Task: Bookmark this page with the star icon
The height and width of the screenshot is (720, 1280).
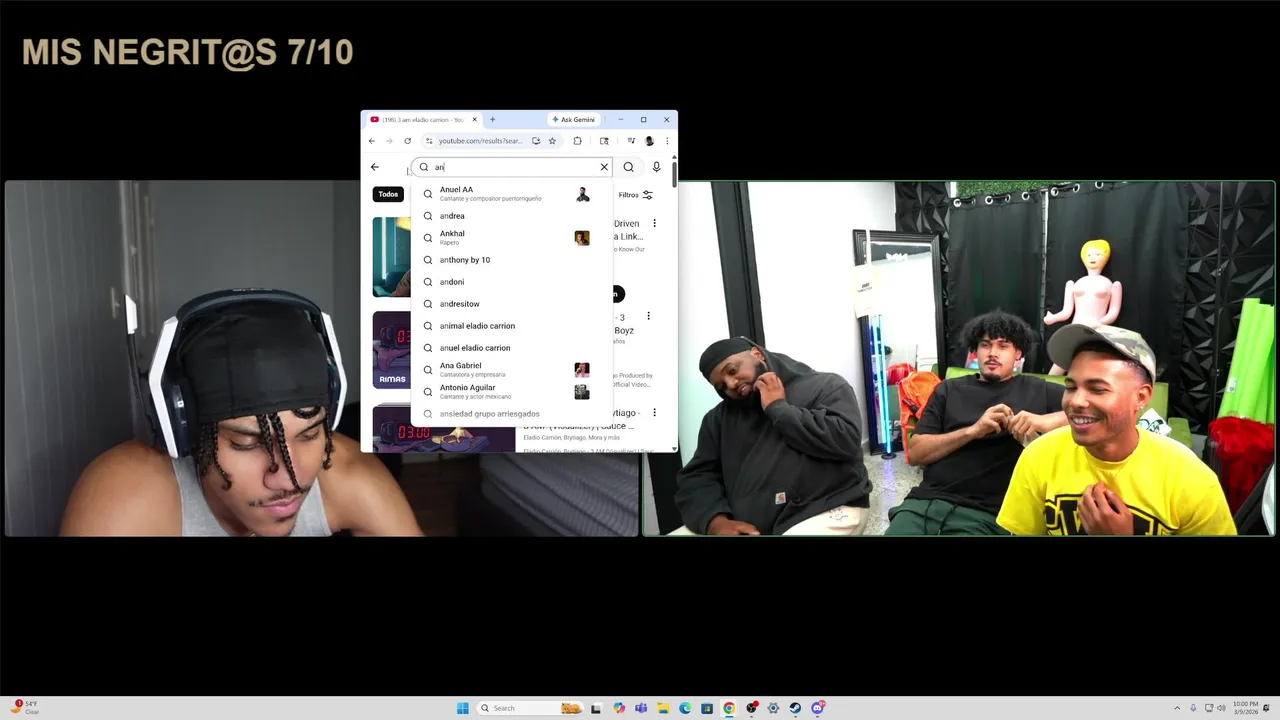Action: point(552,141)
